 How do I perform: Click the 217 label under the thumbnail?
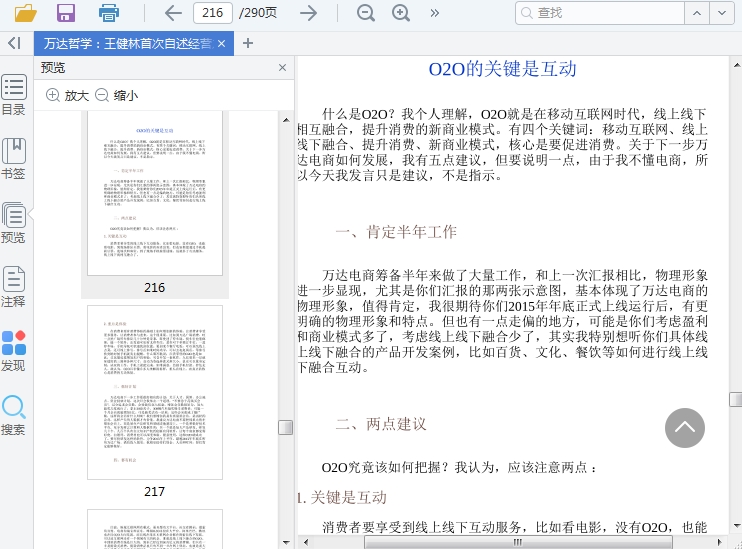(x=155, y=492)
